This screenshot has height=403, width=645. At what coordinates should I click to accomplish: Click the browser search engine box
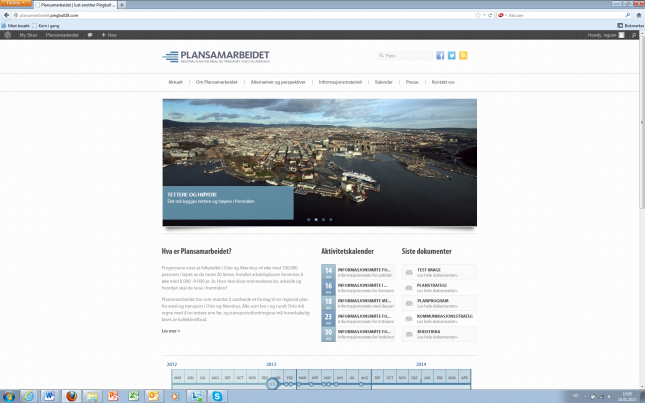[566, 15]
